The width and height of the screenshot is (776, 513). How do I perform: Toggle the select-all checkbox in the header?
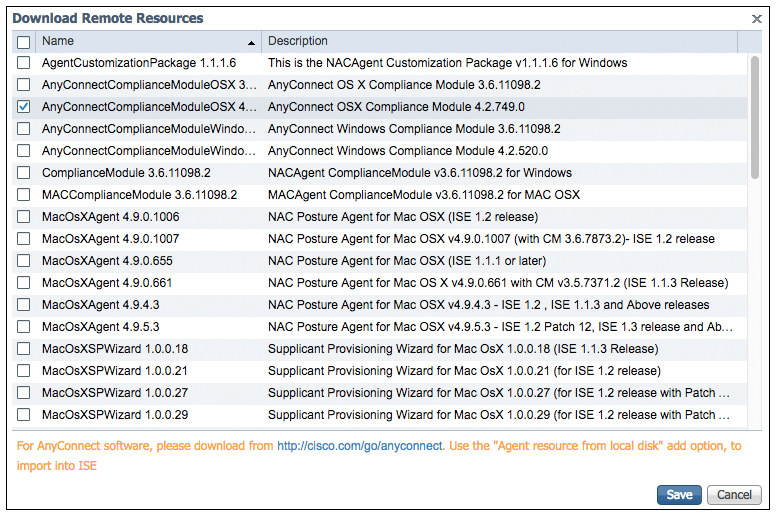tap(23, 42)
